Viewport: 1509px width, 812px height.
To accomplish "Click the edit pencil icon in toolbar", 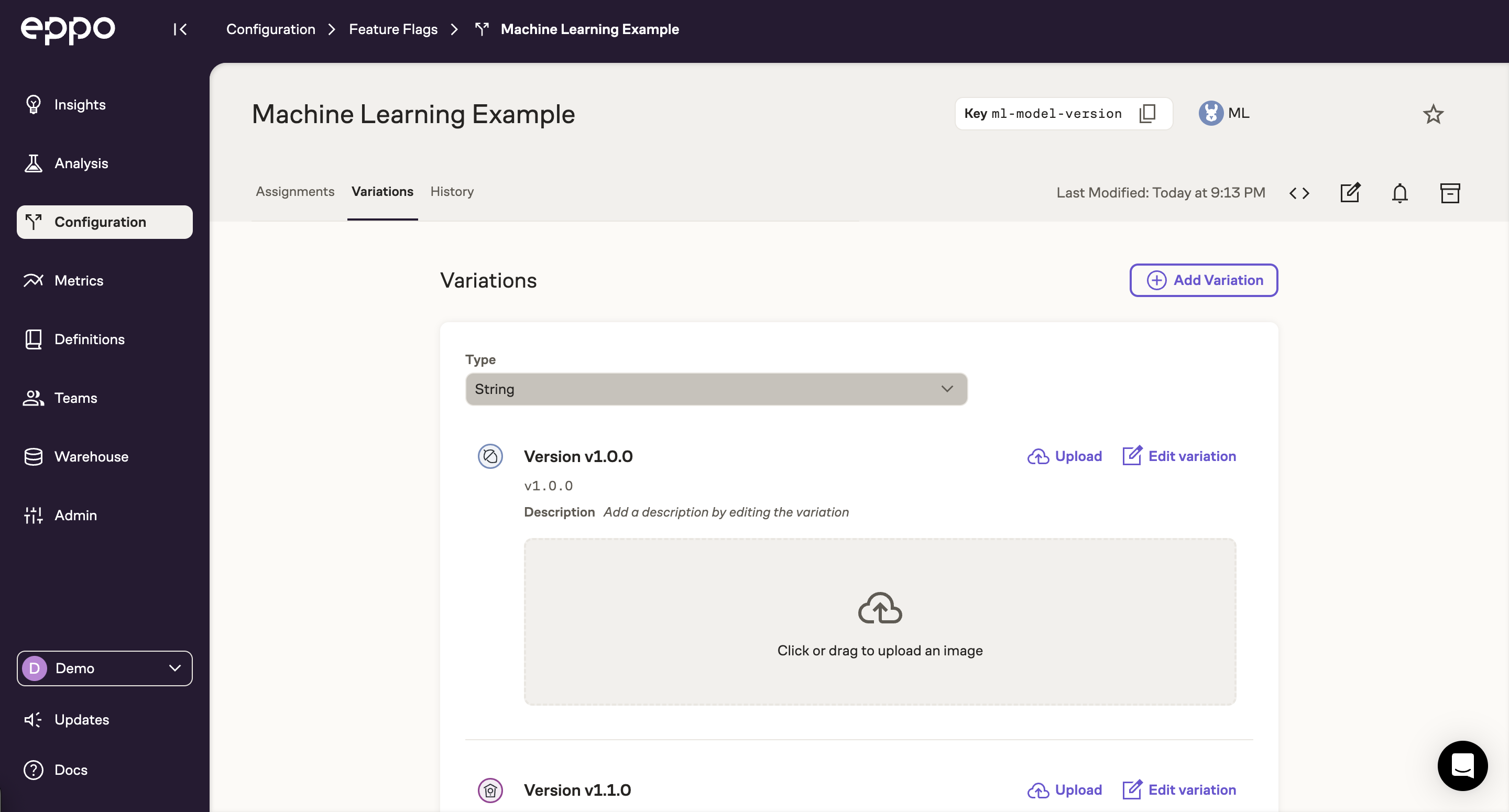I will click(x=1351, y=191).
